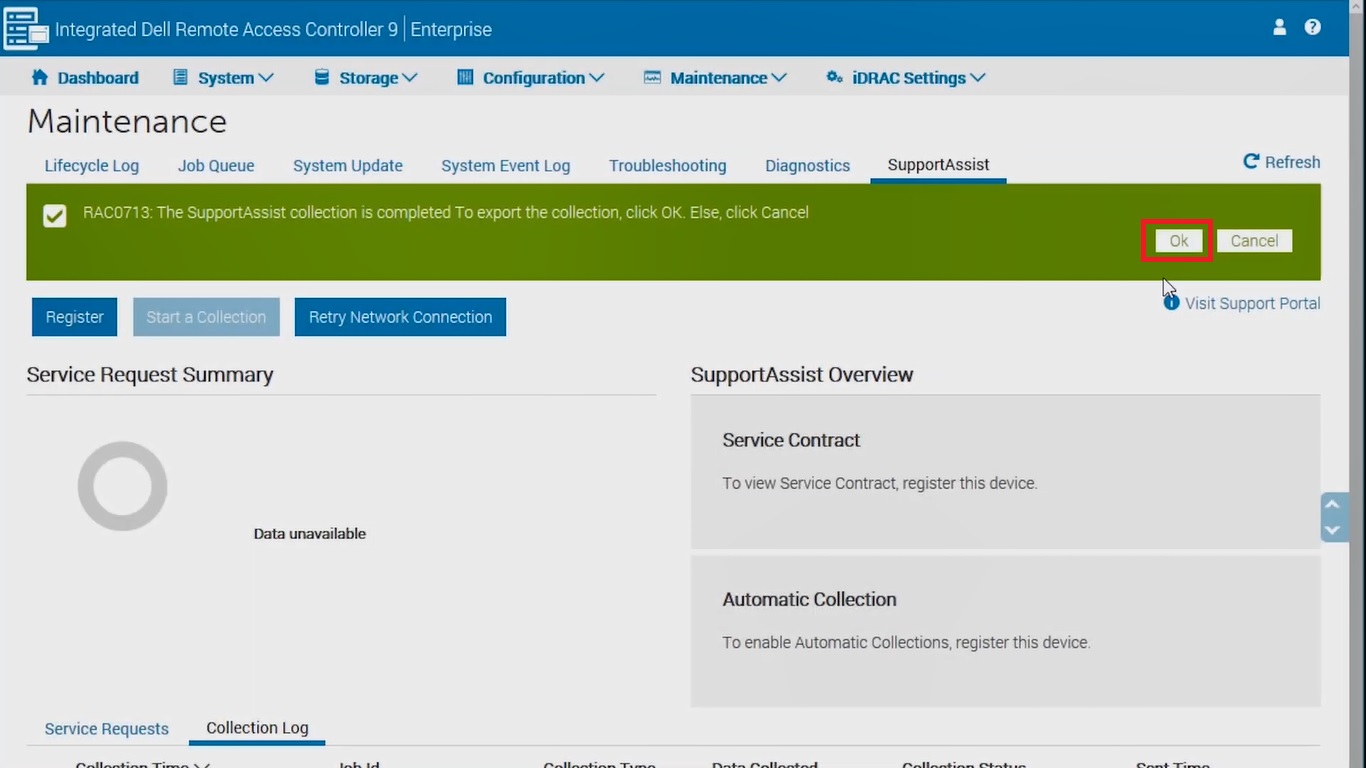Expand the System dropdown menu

tap(224, 78)
